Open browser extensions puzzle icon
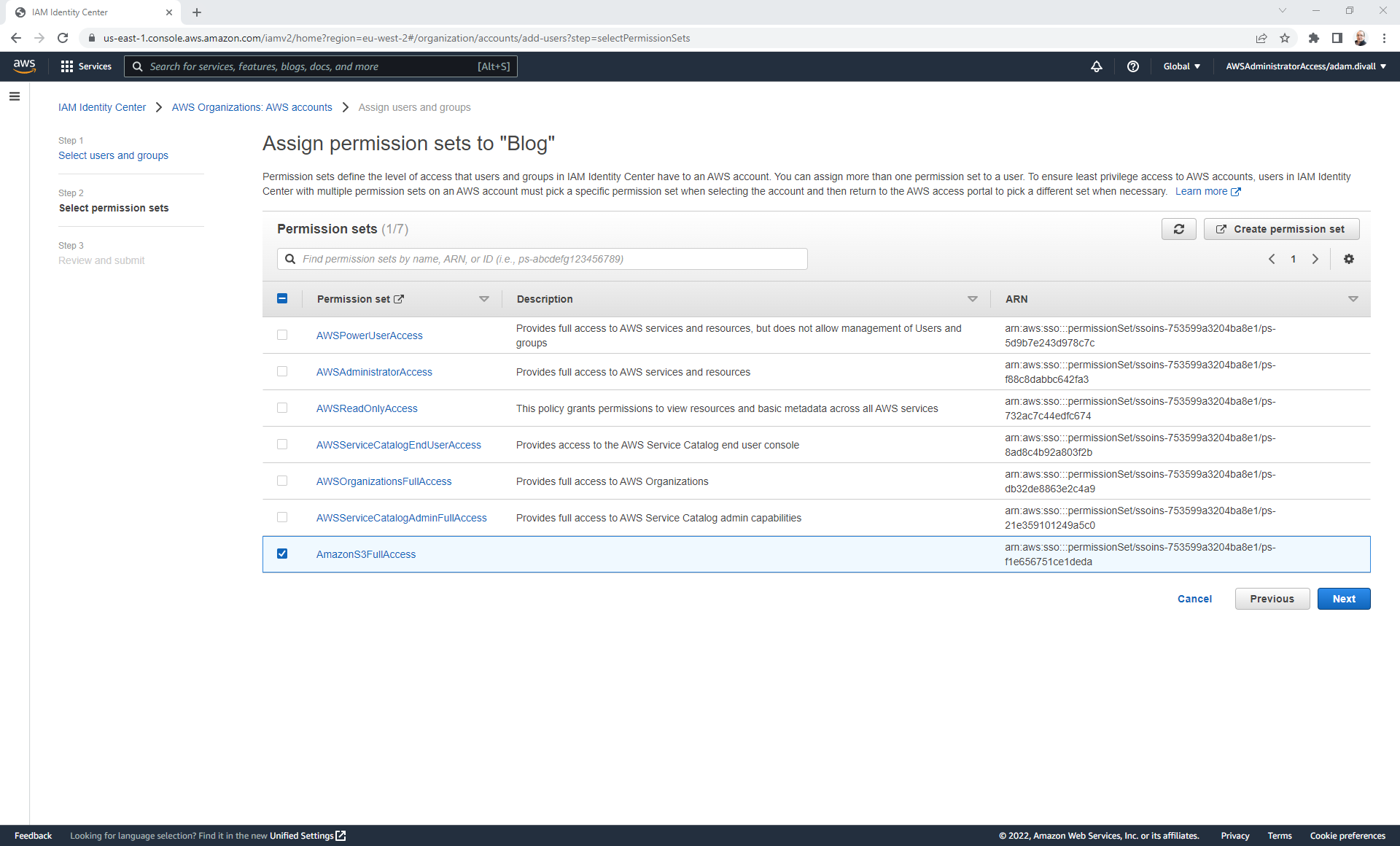The width and height of the screenshot is (1400, 846). (x=1313, y=38)
